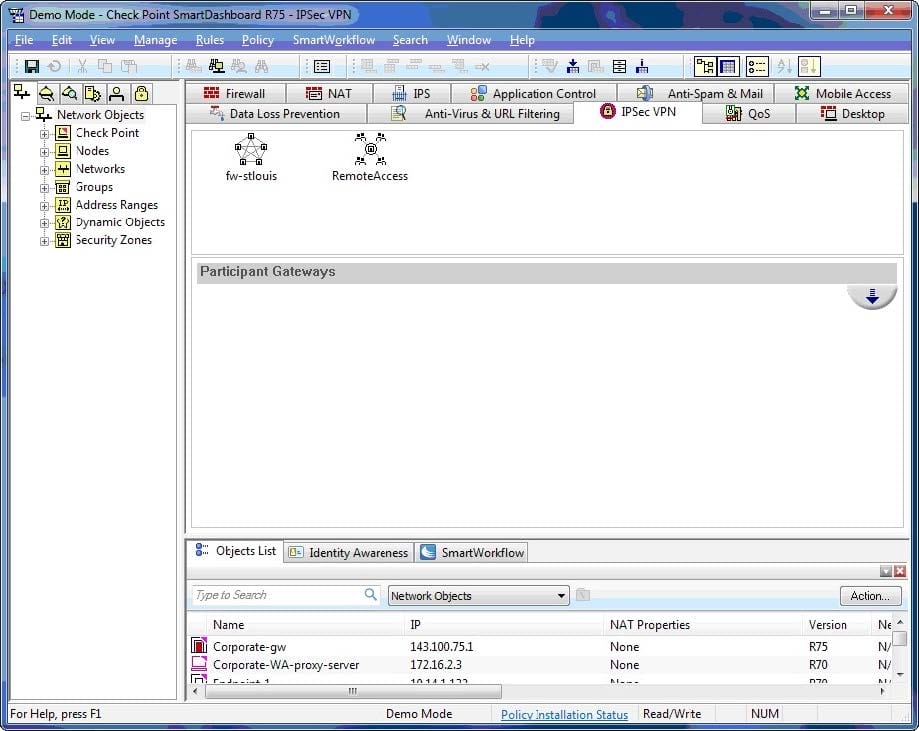919x731 pixels.
Task: Expand the Address Ranges tree node
Action: pyautogui.click(x=45, y=206)
